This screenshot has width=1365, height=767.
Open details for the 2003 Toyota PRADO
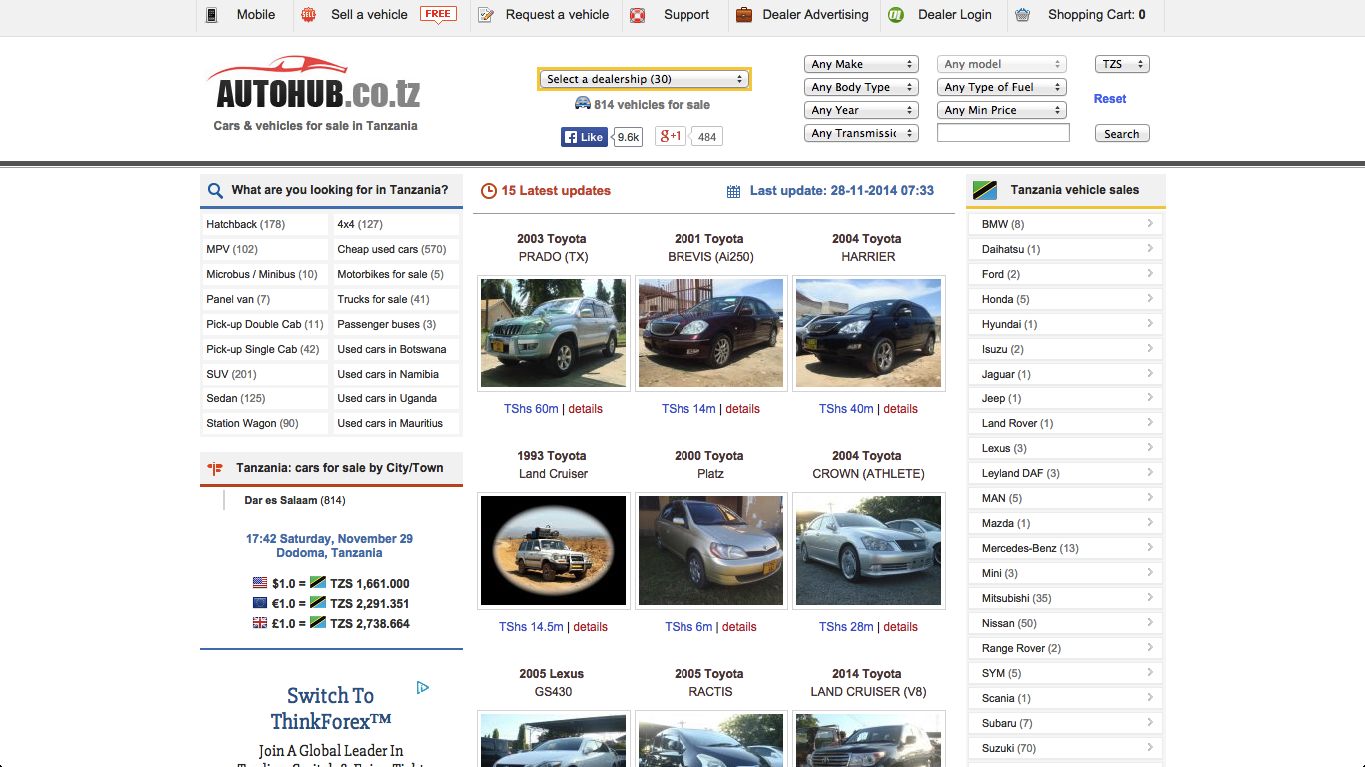click(x=585, y=408)
